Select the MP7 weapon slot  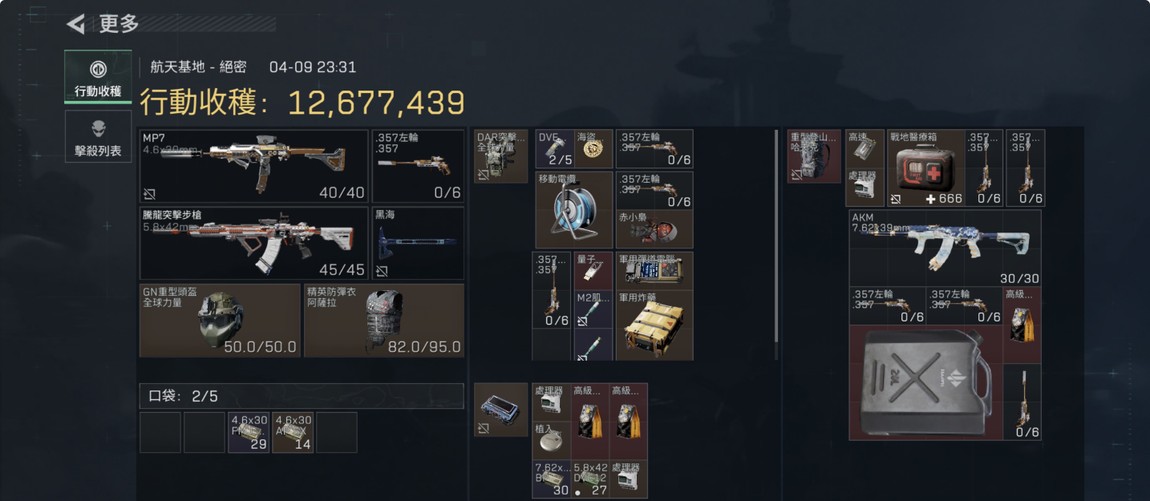click(x=254, y=167)
